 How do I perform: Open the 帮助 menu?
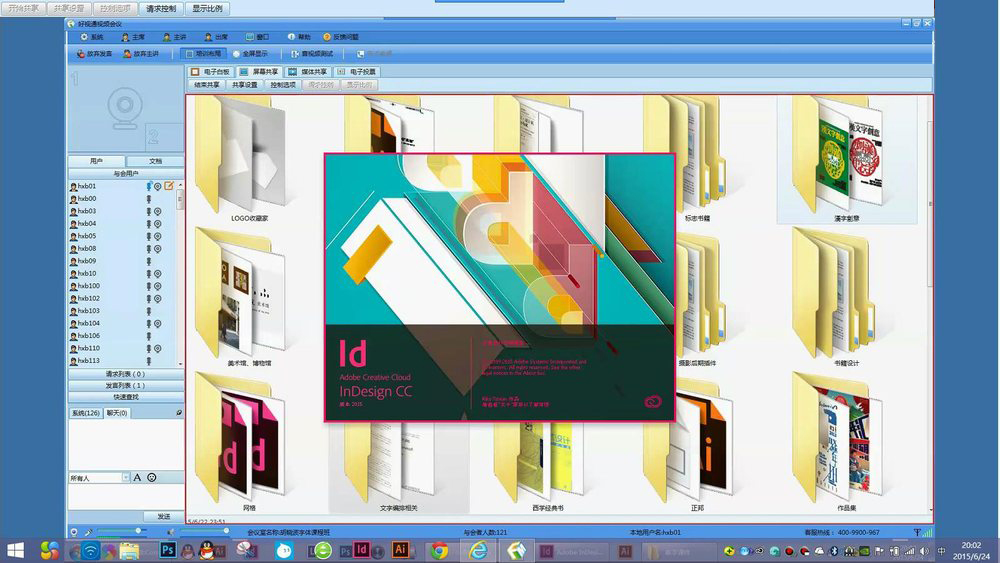[x=298, y=37]
